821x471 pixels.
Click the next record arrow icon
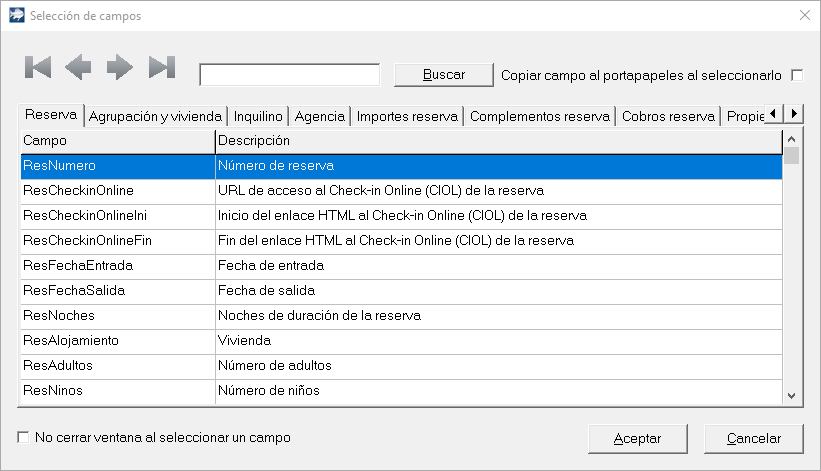click(x=120, y=67)
